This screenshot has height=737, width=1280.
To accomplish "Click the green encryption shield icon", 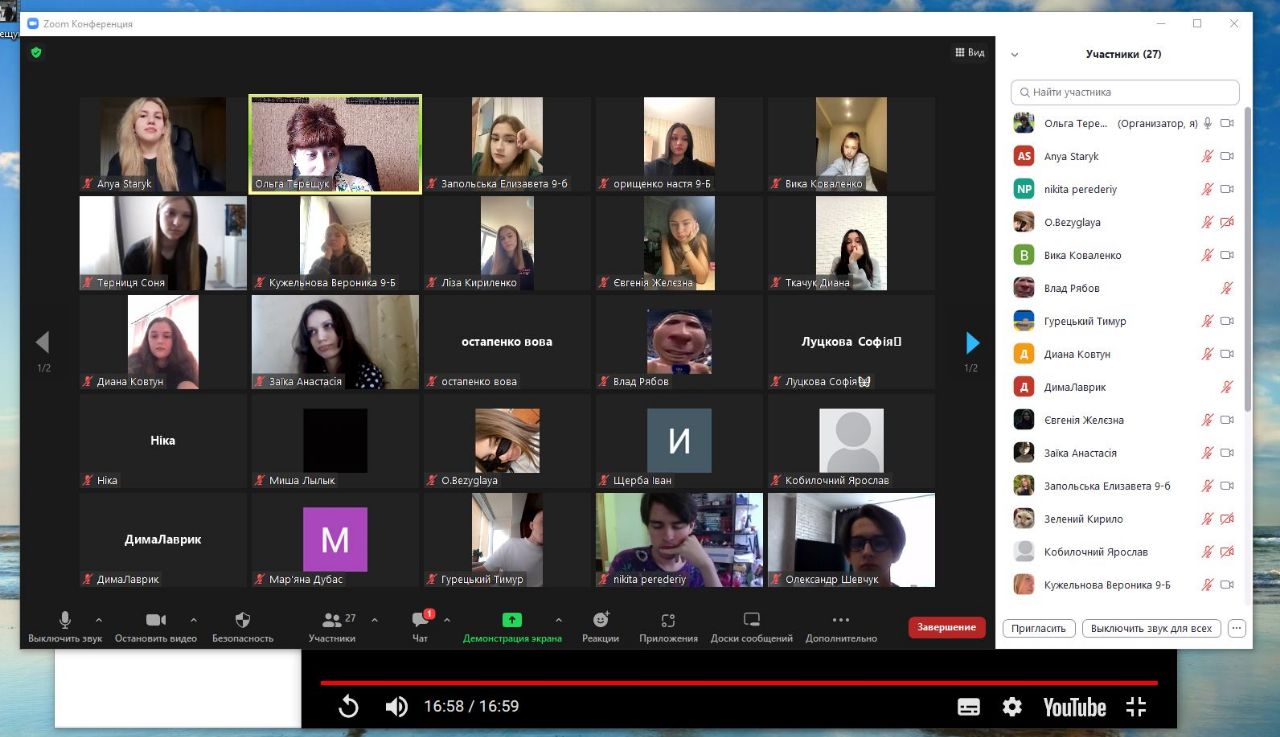I will (36, 52).
